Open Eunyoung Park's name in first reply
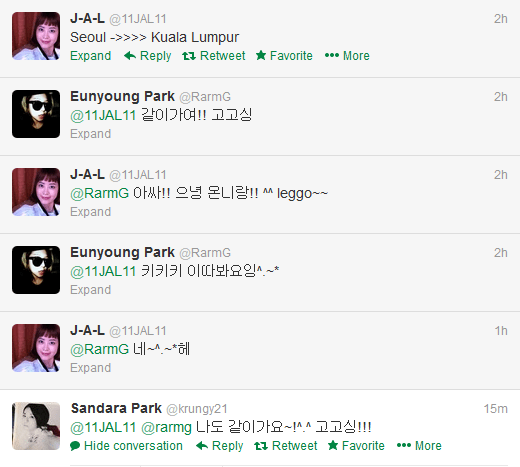 pyautogui.click(x=122, y=96)
